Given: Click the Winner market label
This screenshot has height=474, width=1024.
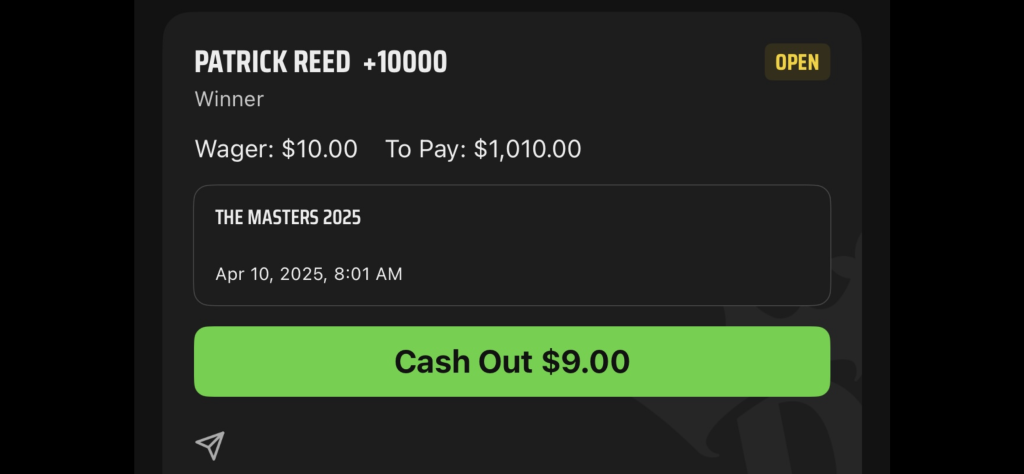Looking at the screenshot, I should [229, 99].
